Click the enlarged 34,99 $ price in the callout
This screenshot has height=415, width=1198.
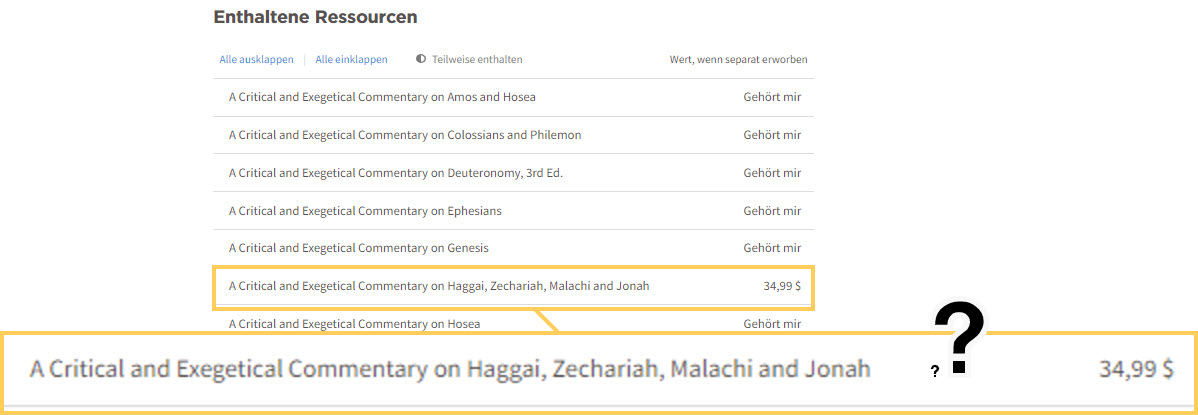[x=1136, y=369]
